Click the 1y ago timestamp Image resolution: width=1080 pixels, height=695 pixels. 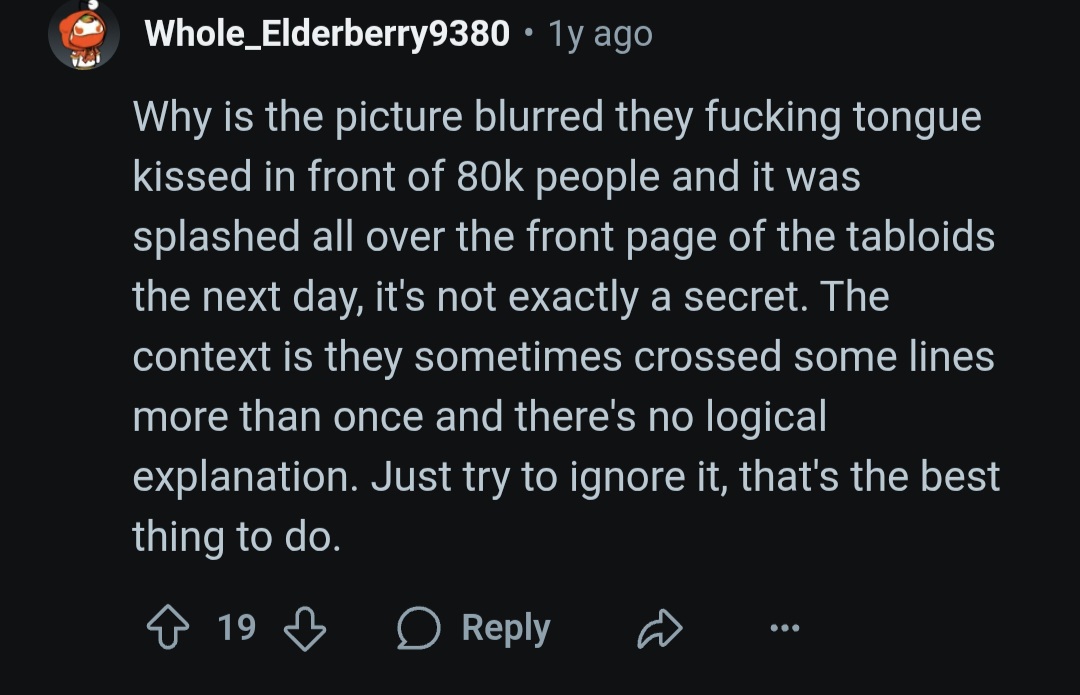coord(600,34)
